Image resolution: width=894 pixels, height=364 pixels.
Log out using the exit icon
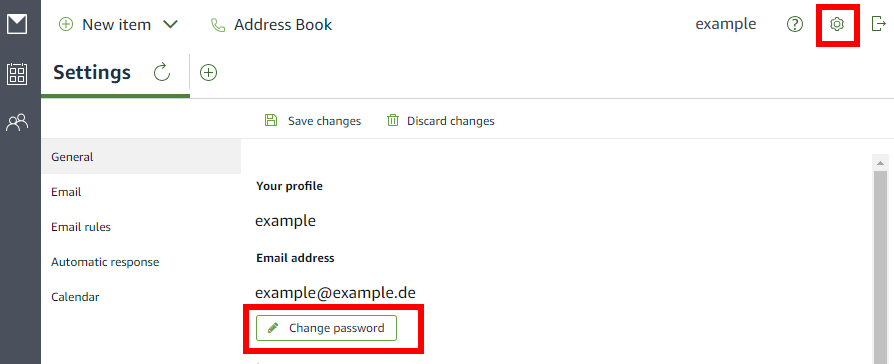879,24
